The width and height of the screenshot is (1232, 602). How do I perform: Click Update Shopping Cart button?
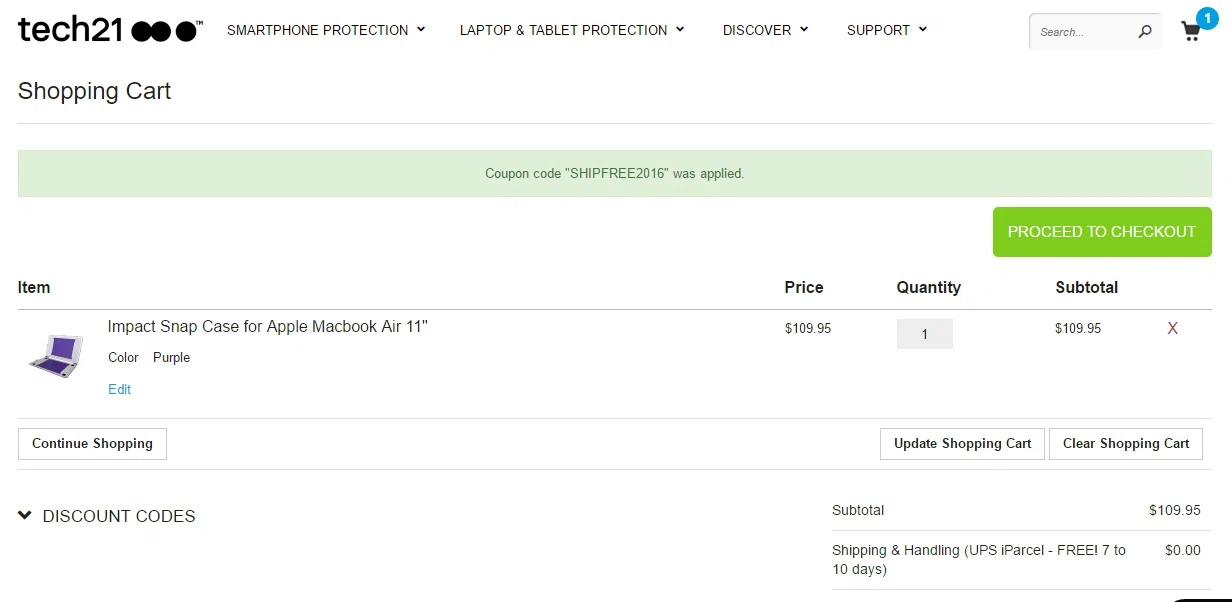tap(962, 444)
